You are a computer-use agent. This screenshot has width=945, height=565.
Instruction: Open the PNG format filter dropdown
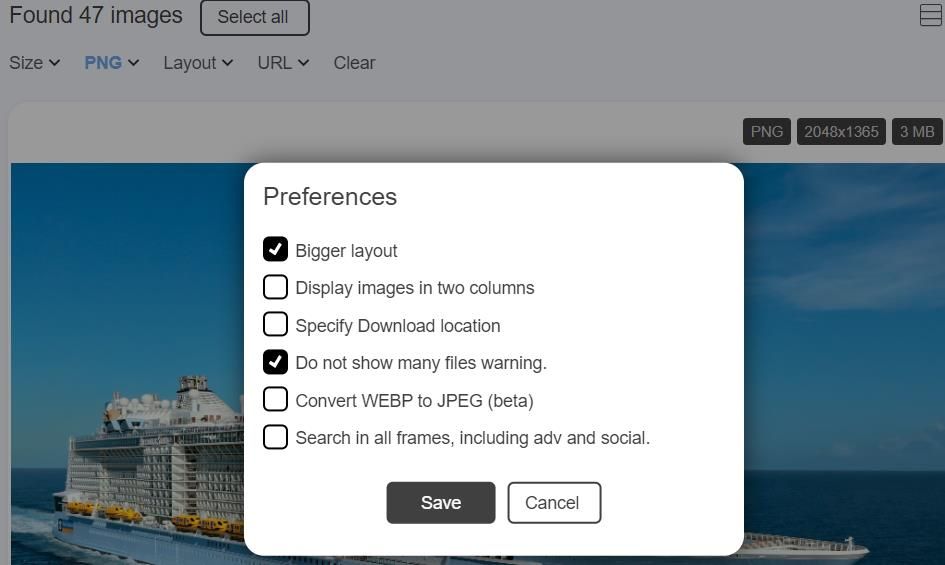pyautogui.click(x=111, y=63)
